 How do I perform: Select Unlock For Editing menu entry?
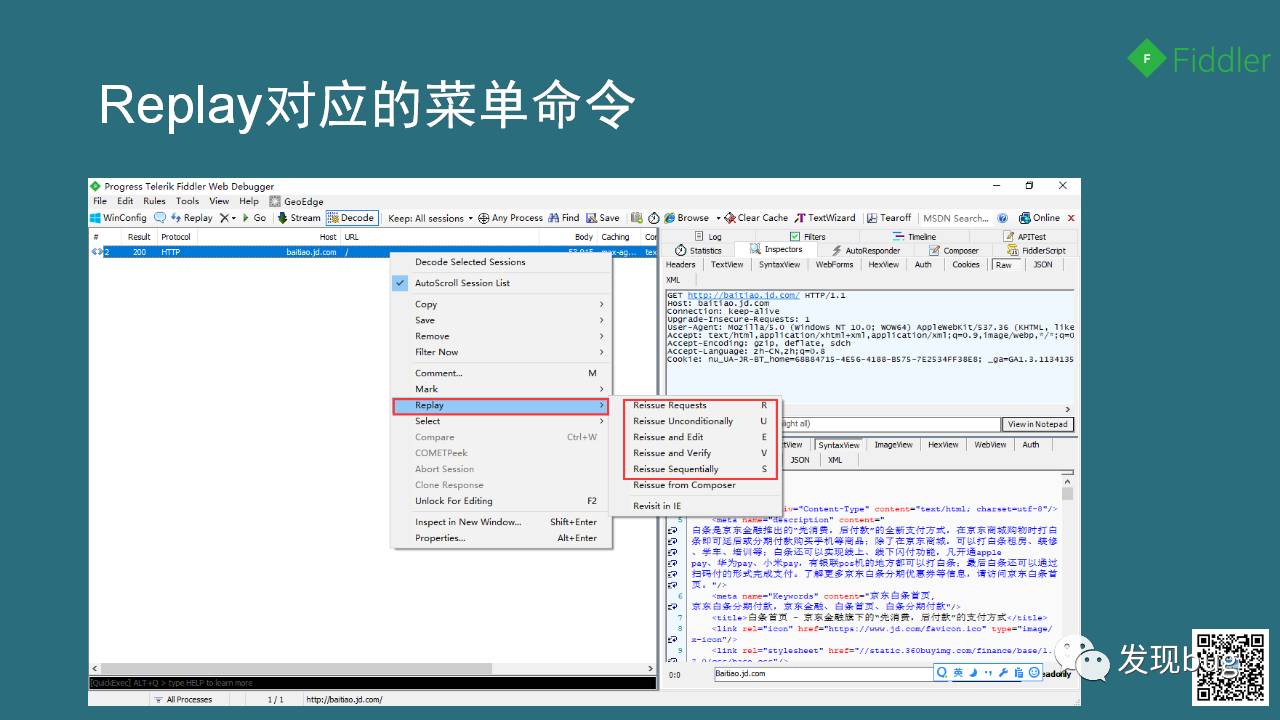pos(501,501)
